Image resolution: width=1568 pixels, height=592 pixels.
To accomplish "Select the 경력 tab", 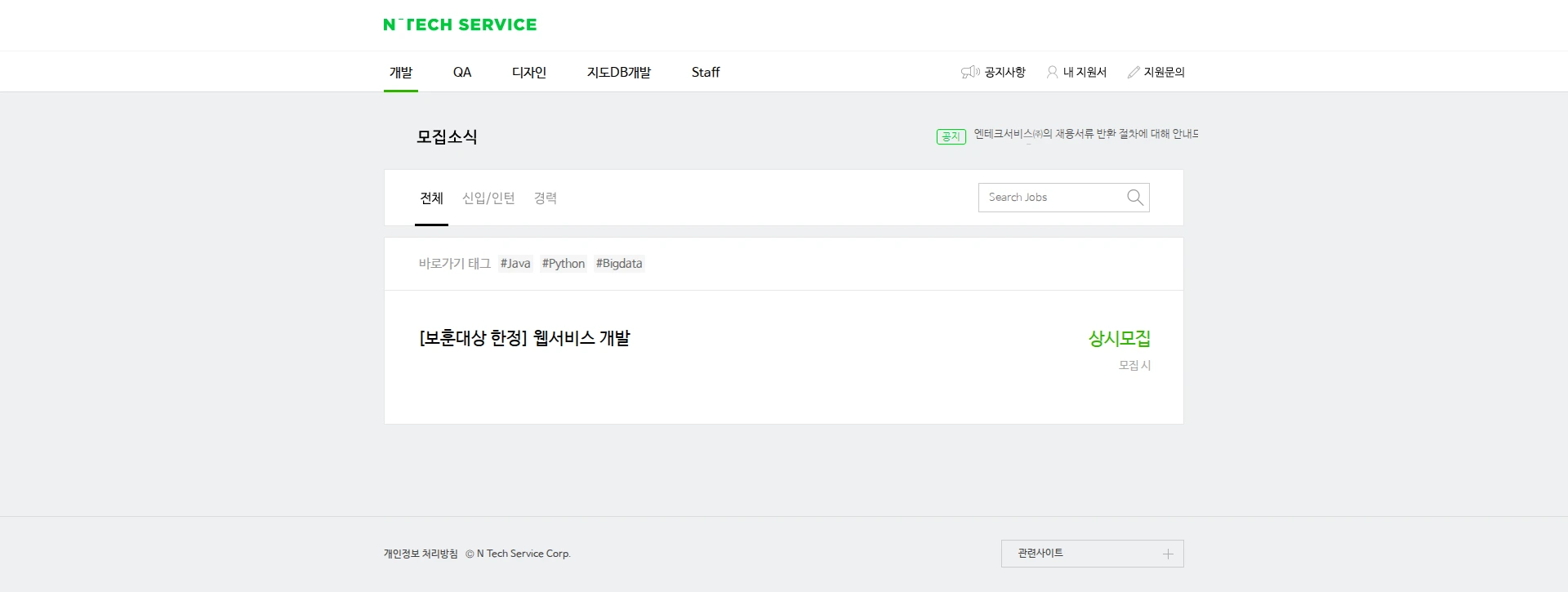I will (546, 198).
